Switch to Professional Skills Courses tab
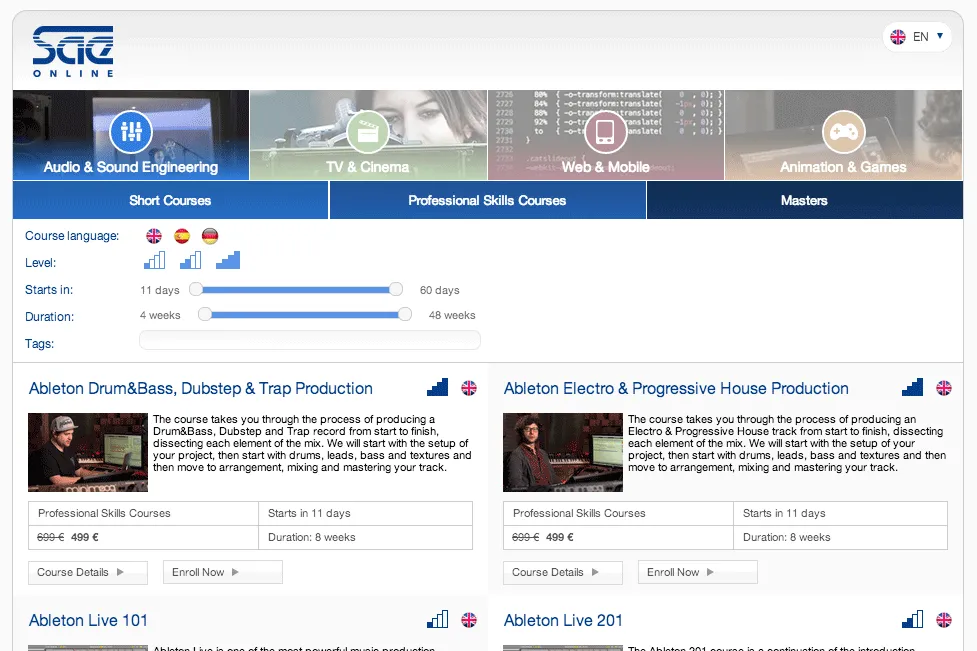This screenshot has height=651, width=977. click(487, 200)
